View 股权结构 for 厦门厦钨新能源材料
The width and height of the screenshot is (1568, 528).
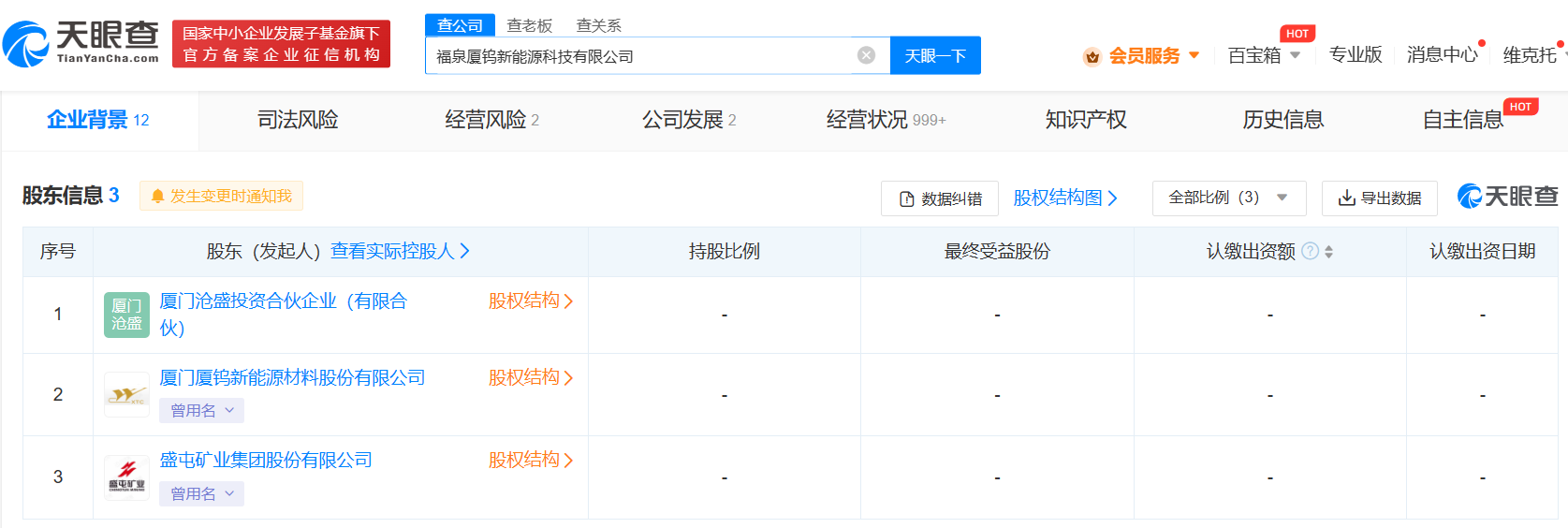[x=531, y=377]
